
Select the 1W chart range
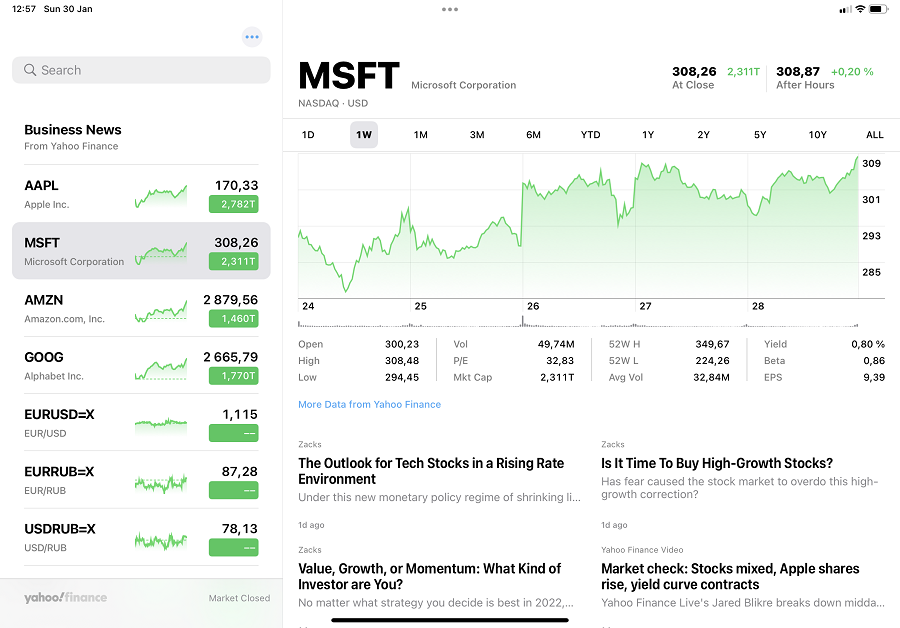364,135
